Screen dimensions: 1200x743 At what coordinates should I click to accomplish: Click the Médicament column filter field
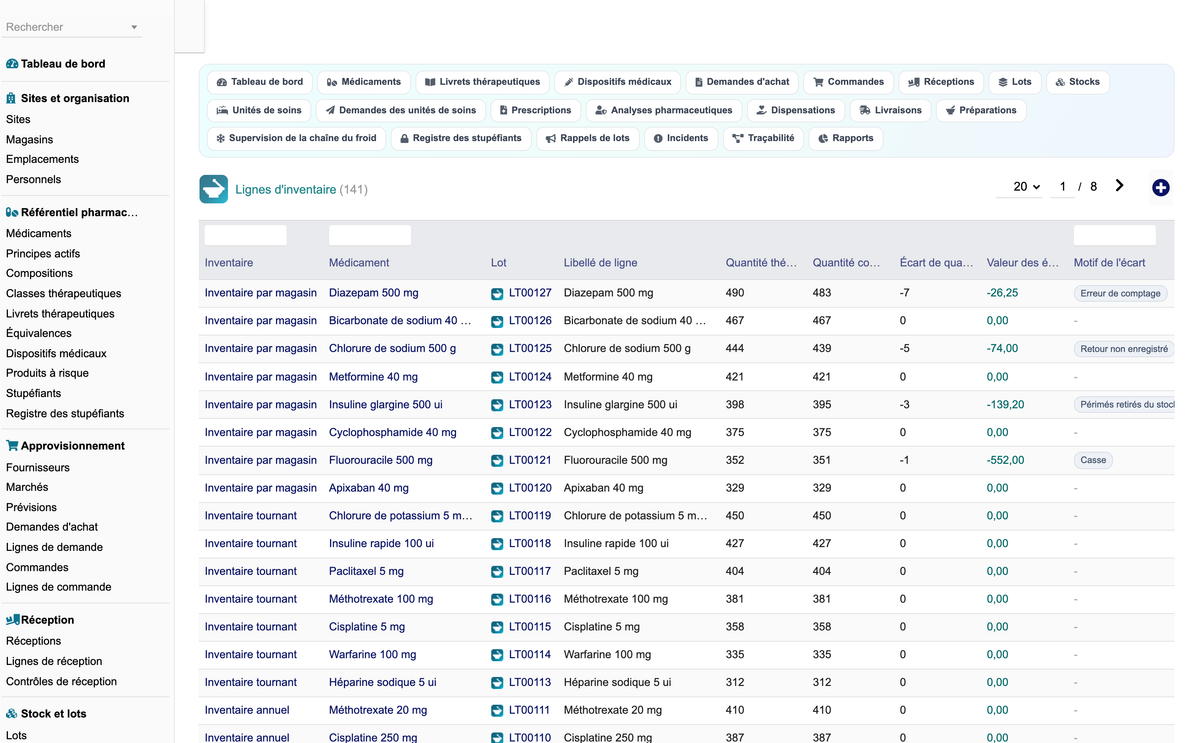[370, 235]
